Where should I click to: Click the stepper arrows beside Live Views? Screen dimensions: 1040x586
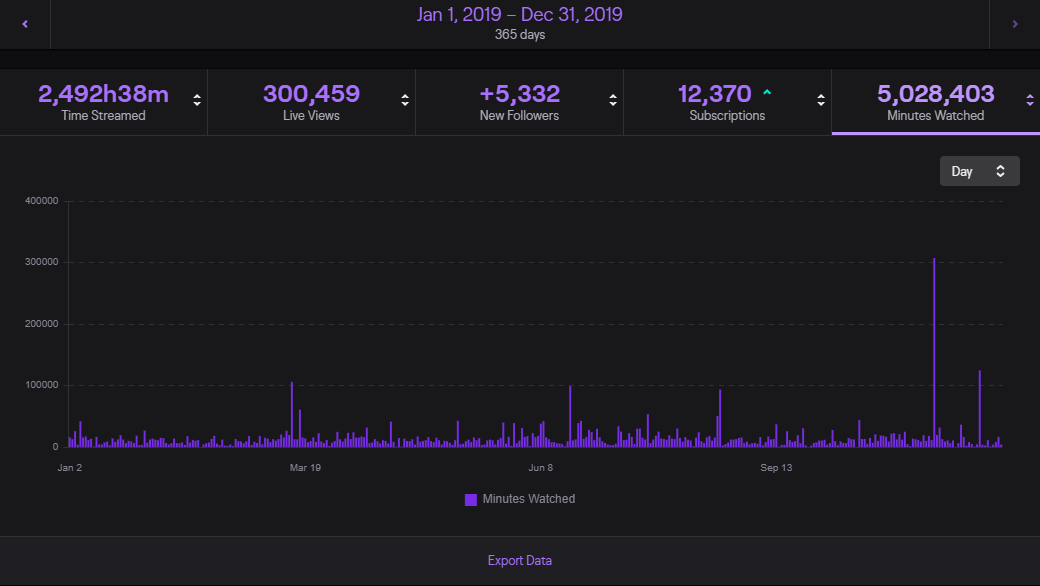[404, 100]
